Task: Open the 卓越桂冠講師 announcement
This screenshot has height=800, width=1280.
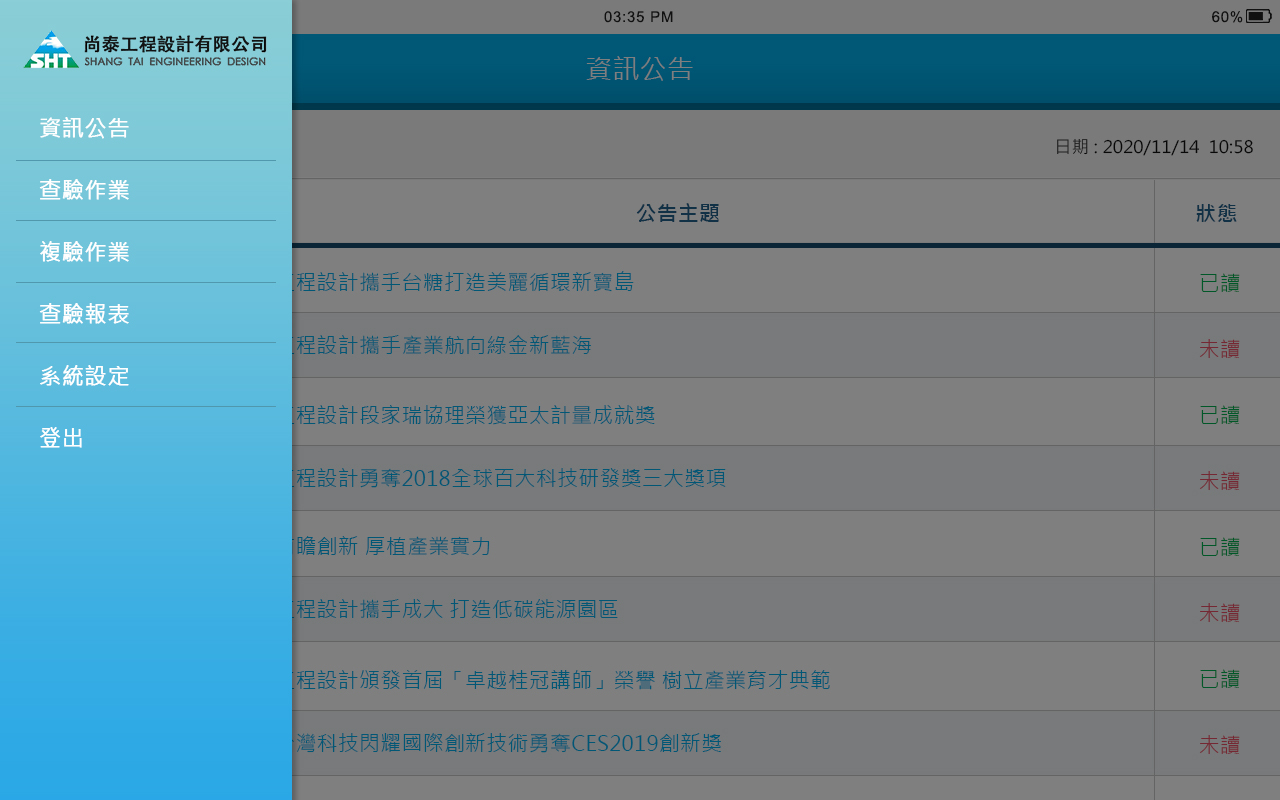Action: click(x=562, y=680)
